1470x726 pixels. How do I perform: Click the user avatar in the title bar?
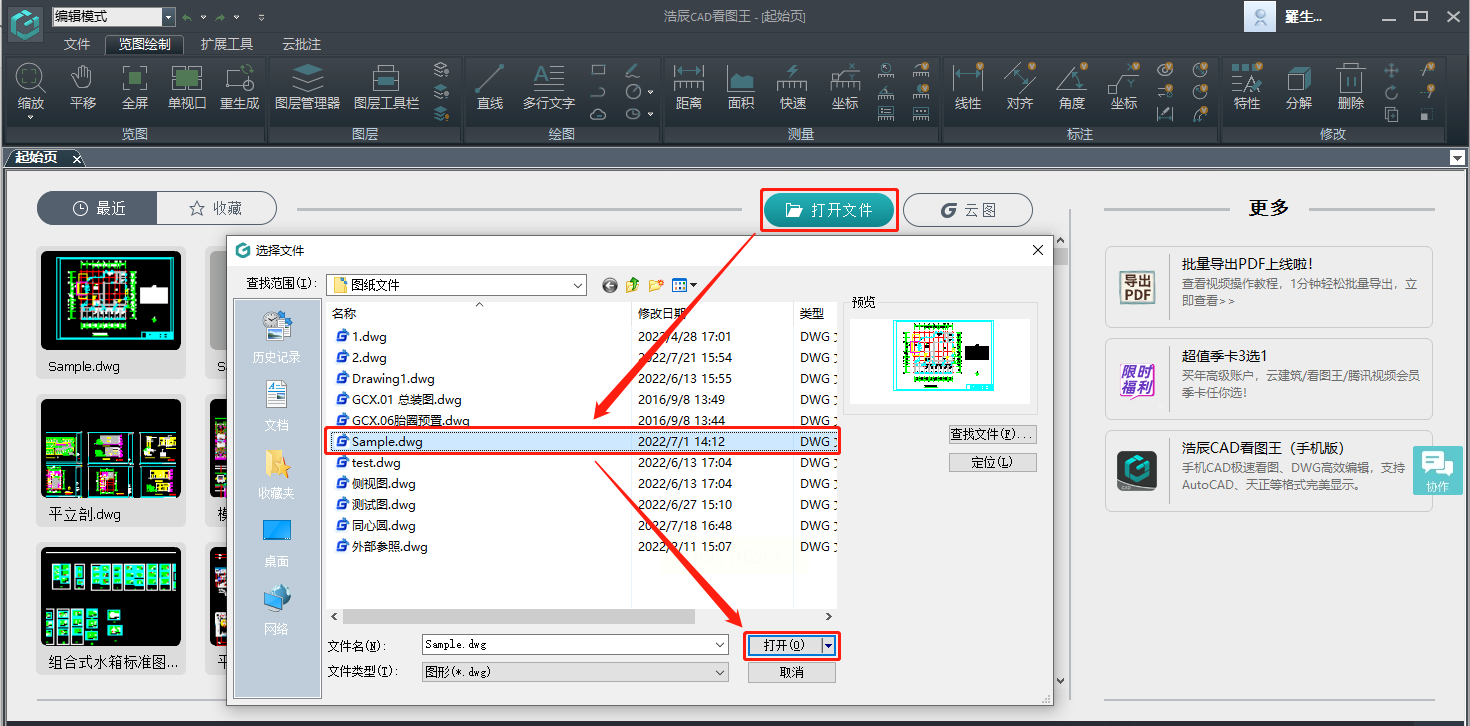1261,16
